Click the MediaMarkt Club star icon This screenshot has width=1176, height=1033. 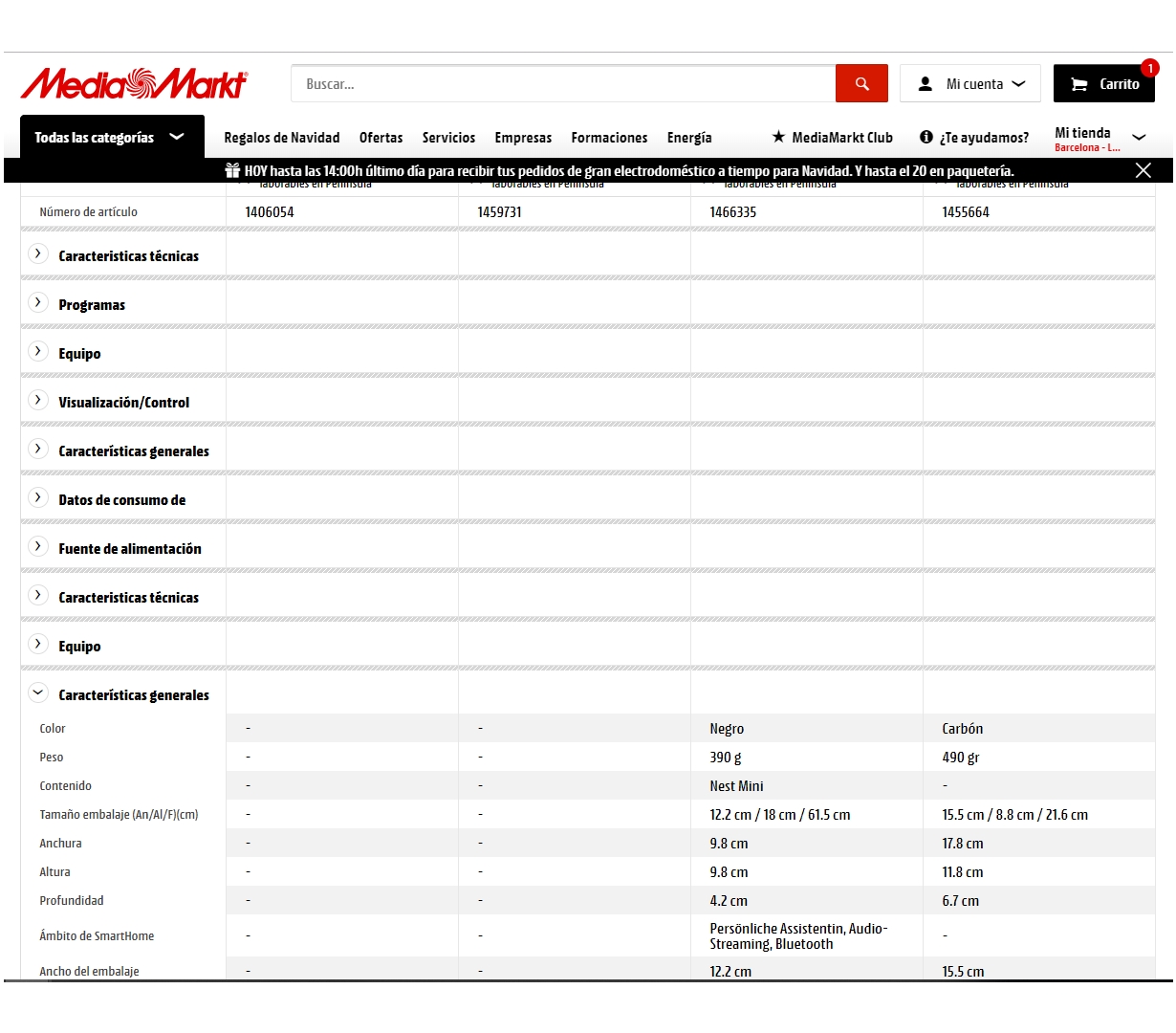pos(778,137)
